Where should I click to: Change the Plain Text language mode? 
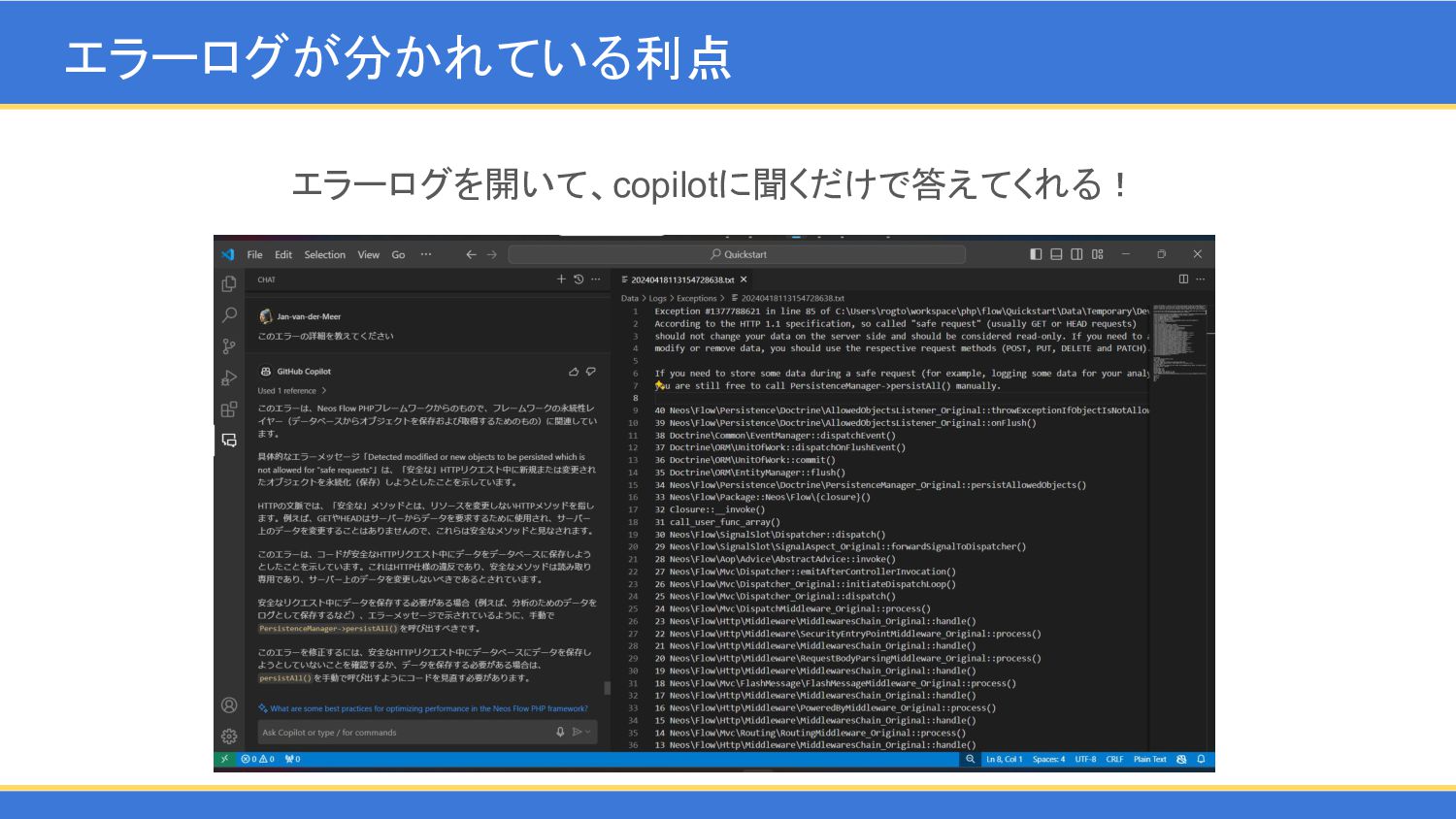[x=1150, y=760]
